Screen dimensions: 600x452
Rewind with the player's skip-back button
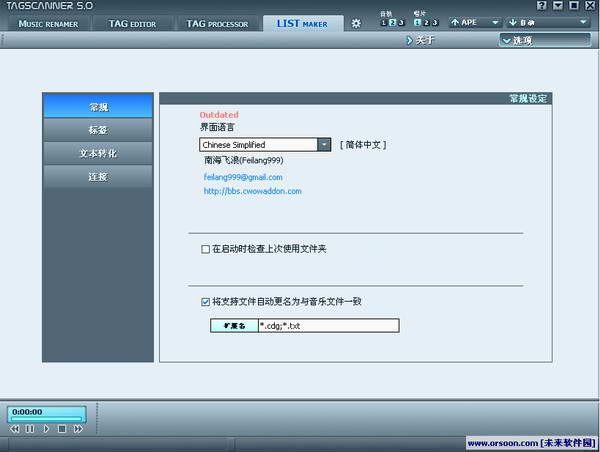(15, 429)
